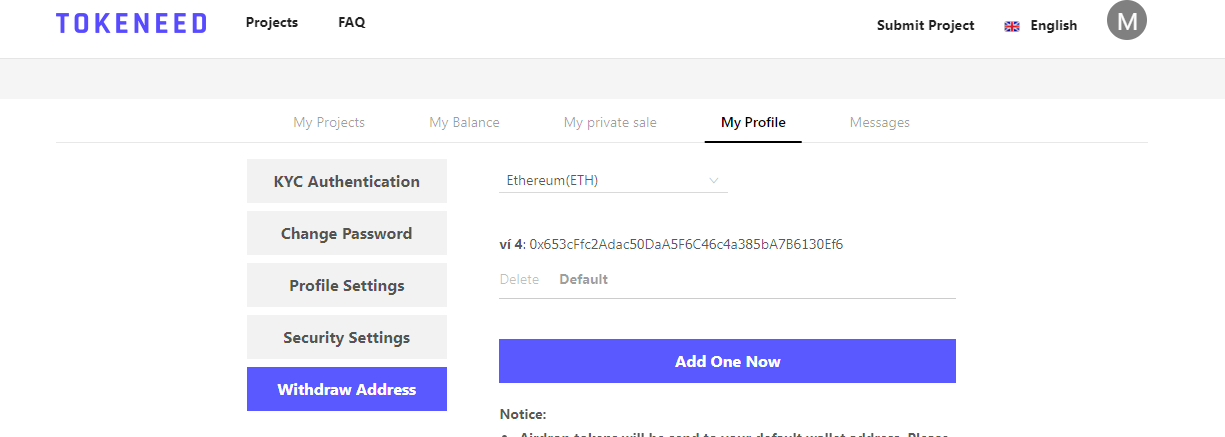Go to the FAQ page

(x=351, y=22)
